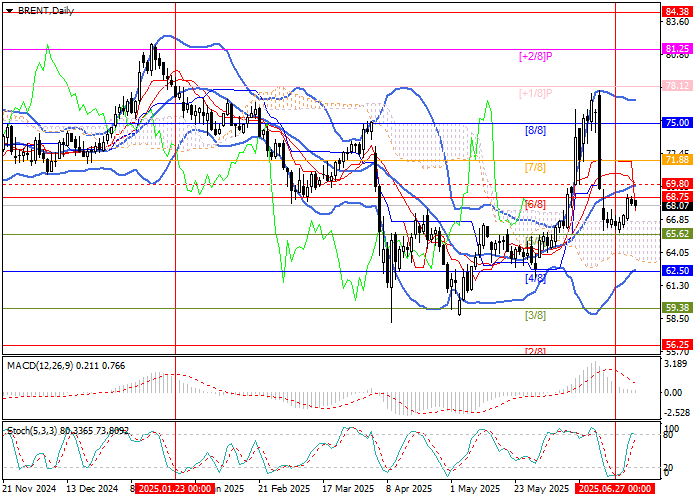This screenshot has height=500, width=700.
Task: Select the 2025.01.23 00:00 date marker
Action: pos(175,488)
